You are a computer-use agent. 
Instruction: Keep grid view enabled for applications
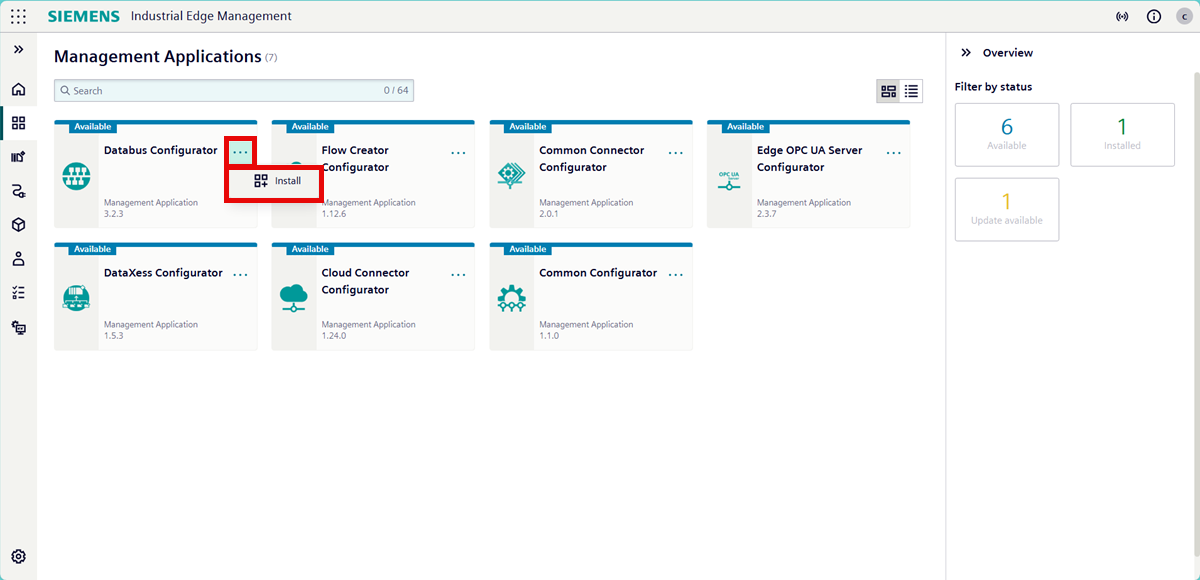(888, 90)
